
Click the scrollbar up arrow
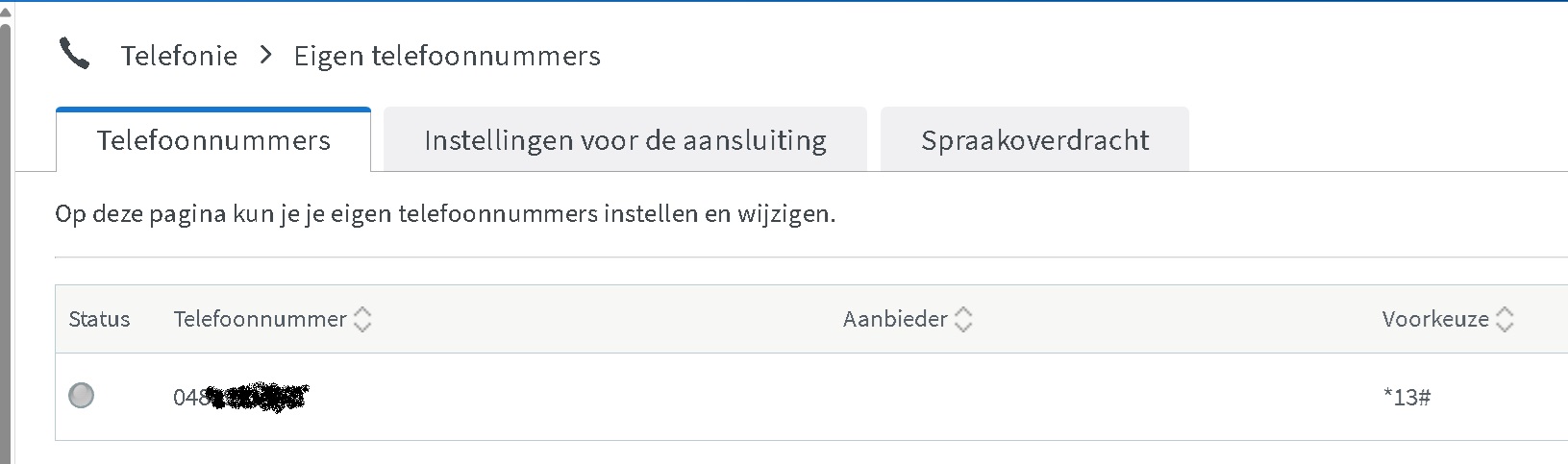coord(5,12)
